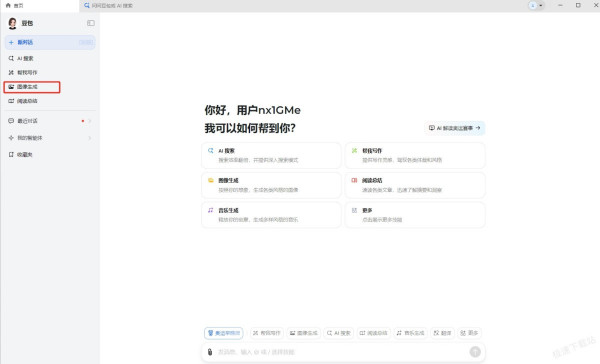600x364 pixels.
Task: Open the account avatar dropdown in title bar
Action: 536,6
